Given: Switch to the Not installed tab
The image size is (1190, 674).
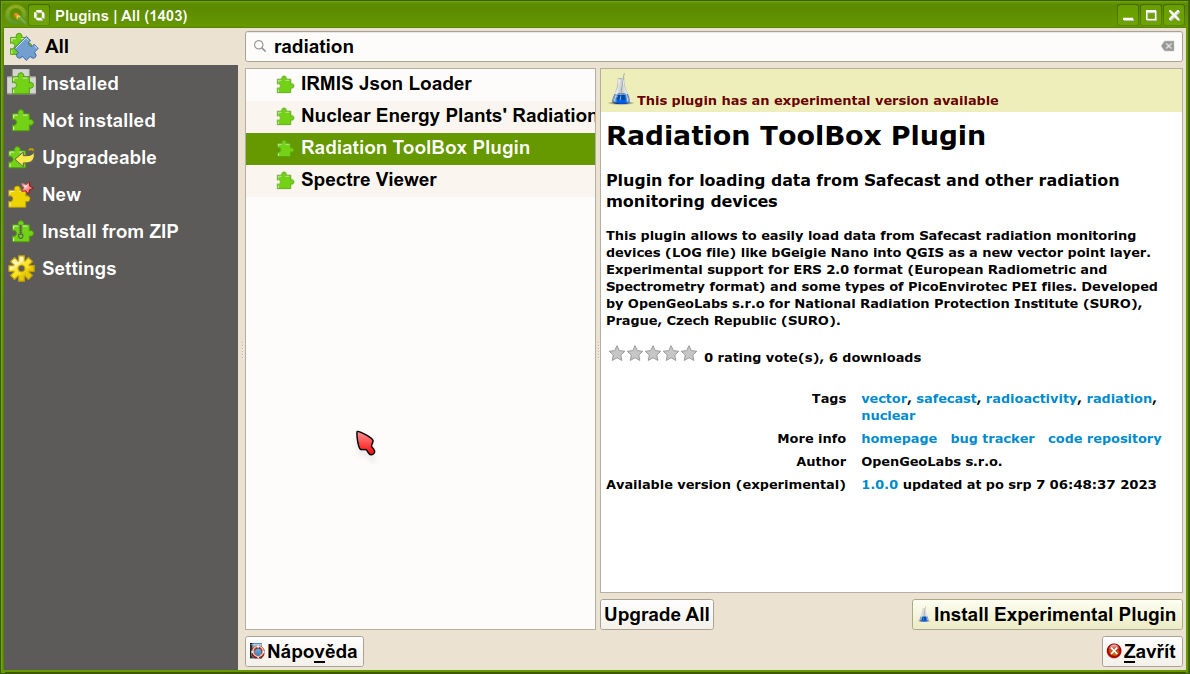Looking at the screenshot, I should 121,120.
